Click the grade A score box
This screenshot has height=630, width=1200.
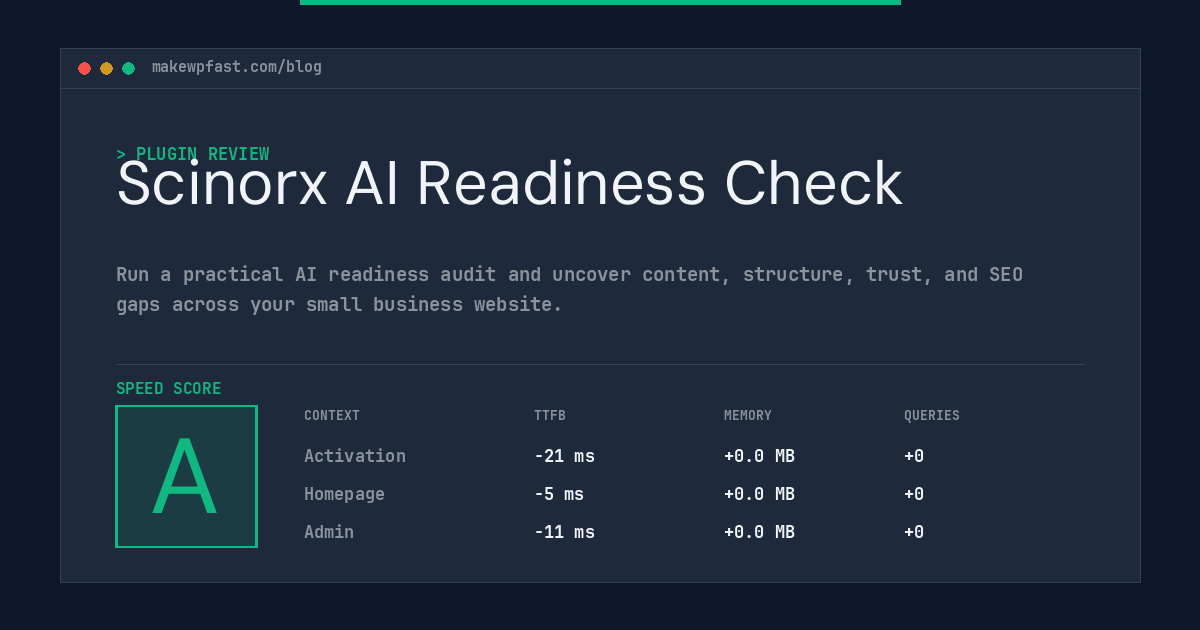pos(186,476)
